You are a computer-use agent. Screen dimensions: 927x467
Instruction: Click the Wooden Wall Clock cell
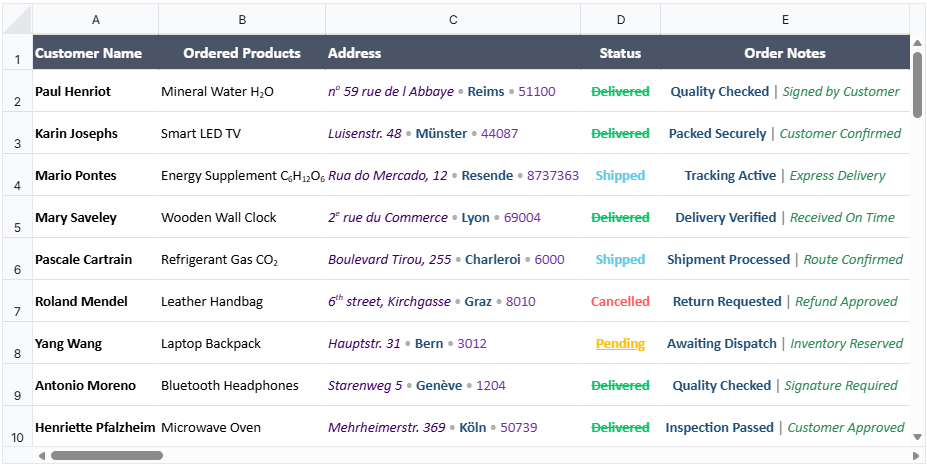click(x=242, y=217)
